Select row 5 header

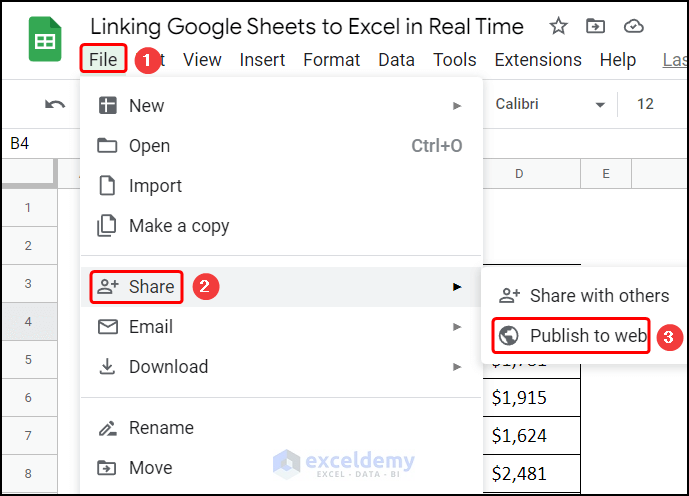[29, 360]
